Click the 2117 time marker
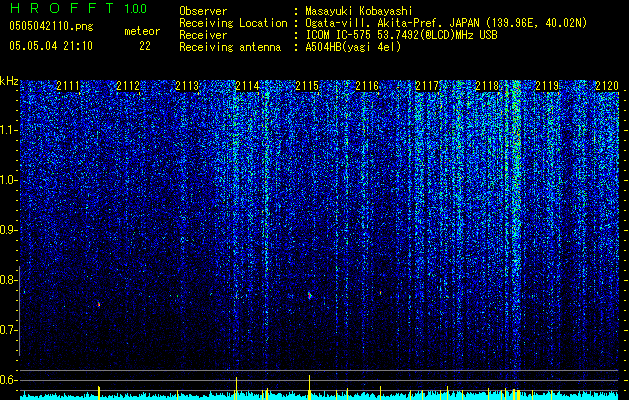 [x=427, y=86]
